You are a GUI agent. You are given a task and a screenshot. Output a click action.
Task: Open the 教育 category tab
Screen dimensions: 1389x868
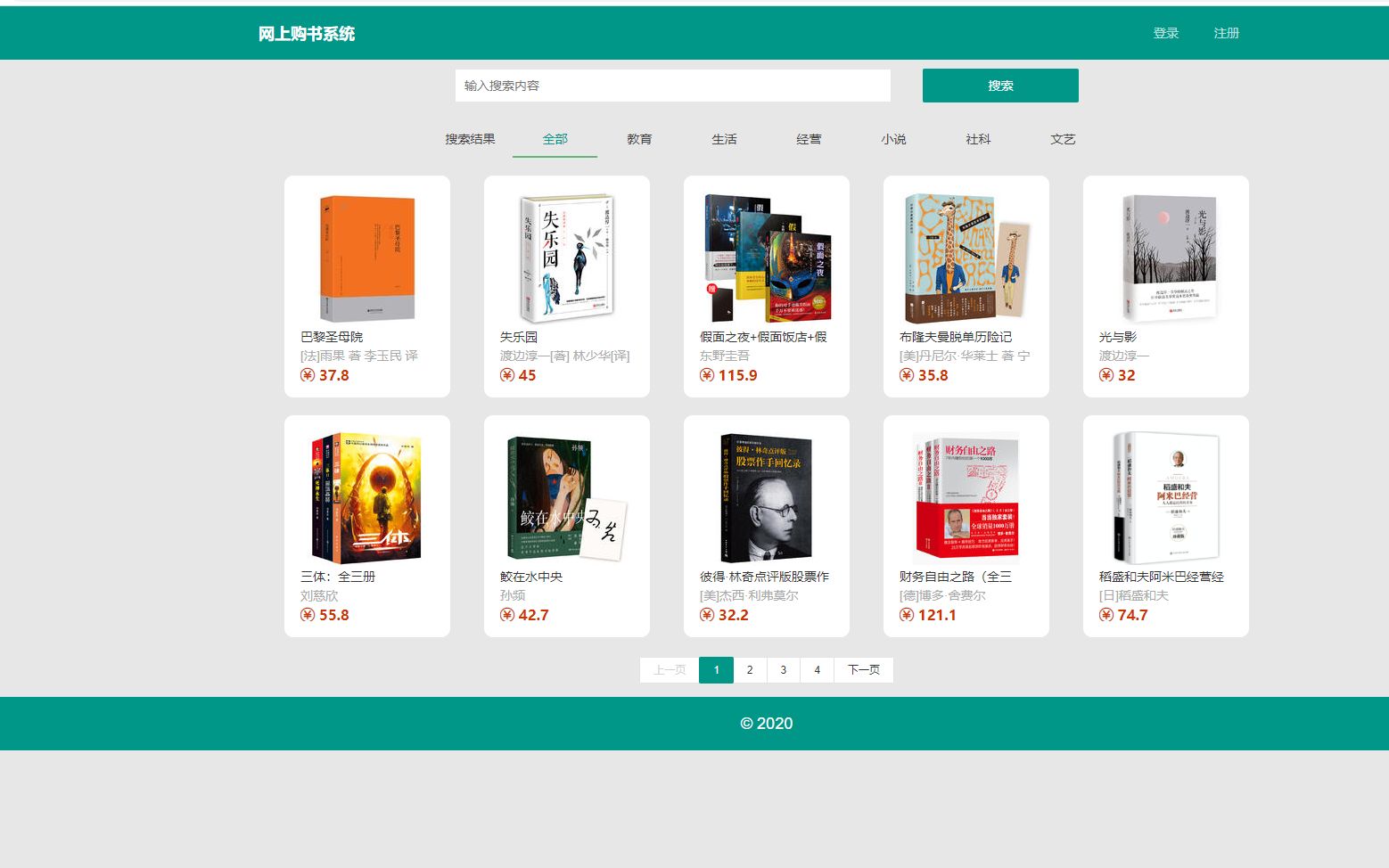tap(639, 139)
